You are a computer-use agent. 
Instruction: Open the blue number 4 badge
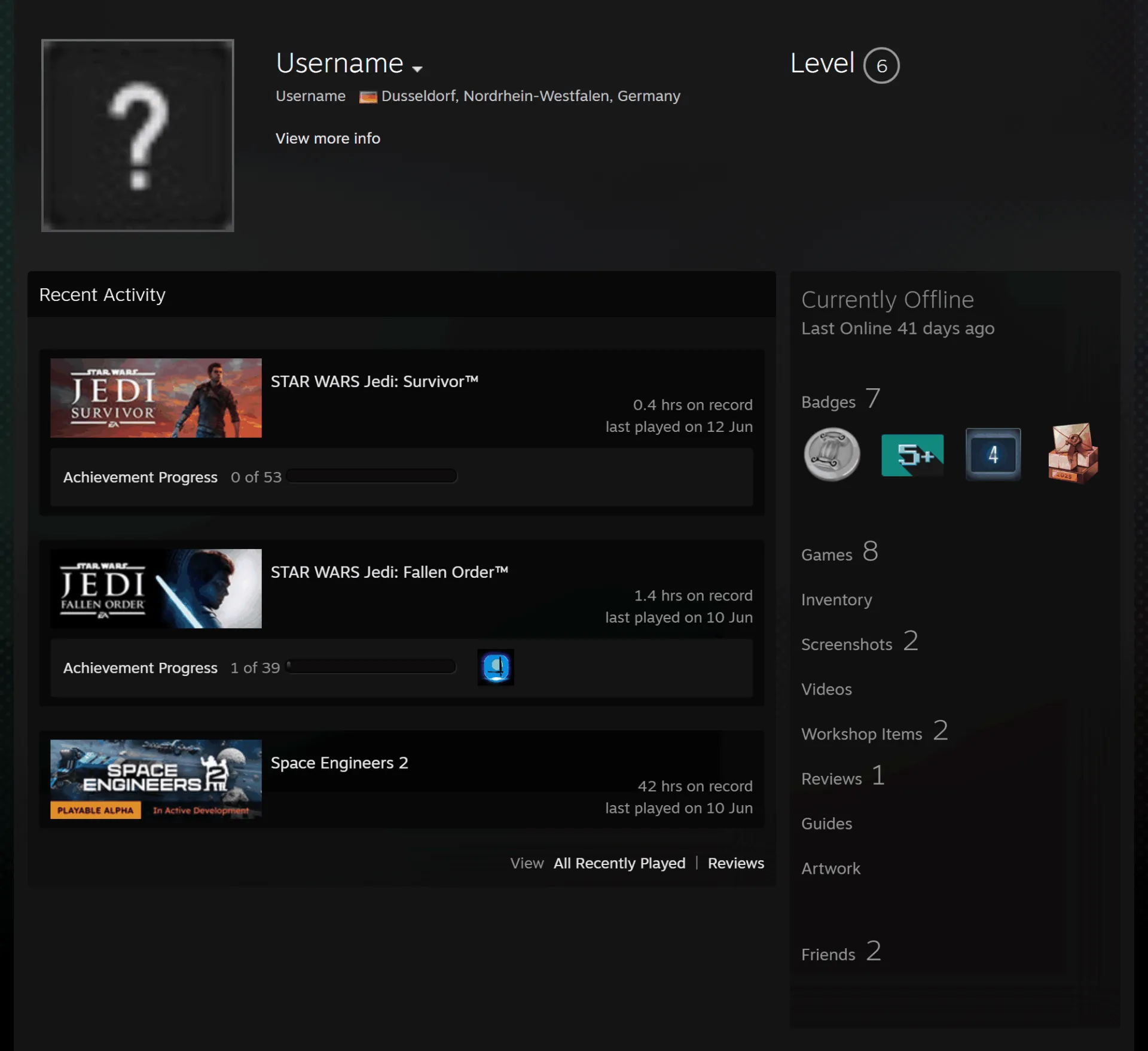click(993, 455)
